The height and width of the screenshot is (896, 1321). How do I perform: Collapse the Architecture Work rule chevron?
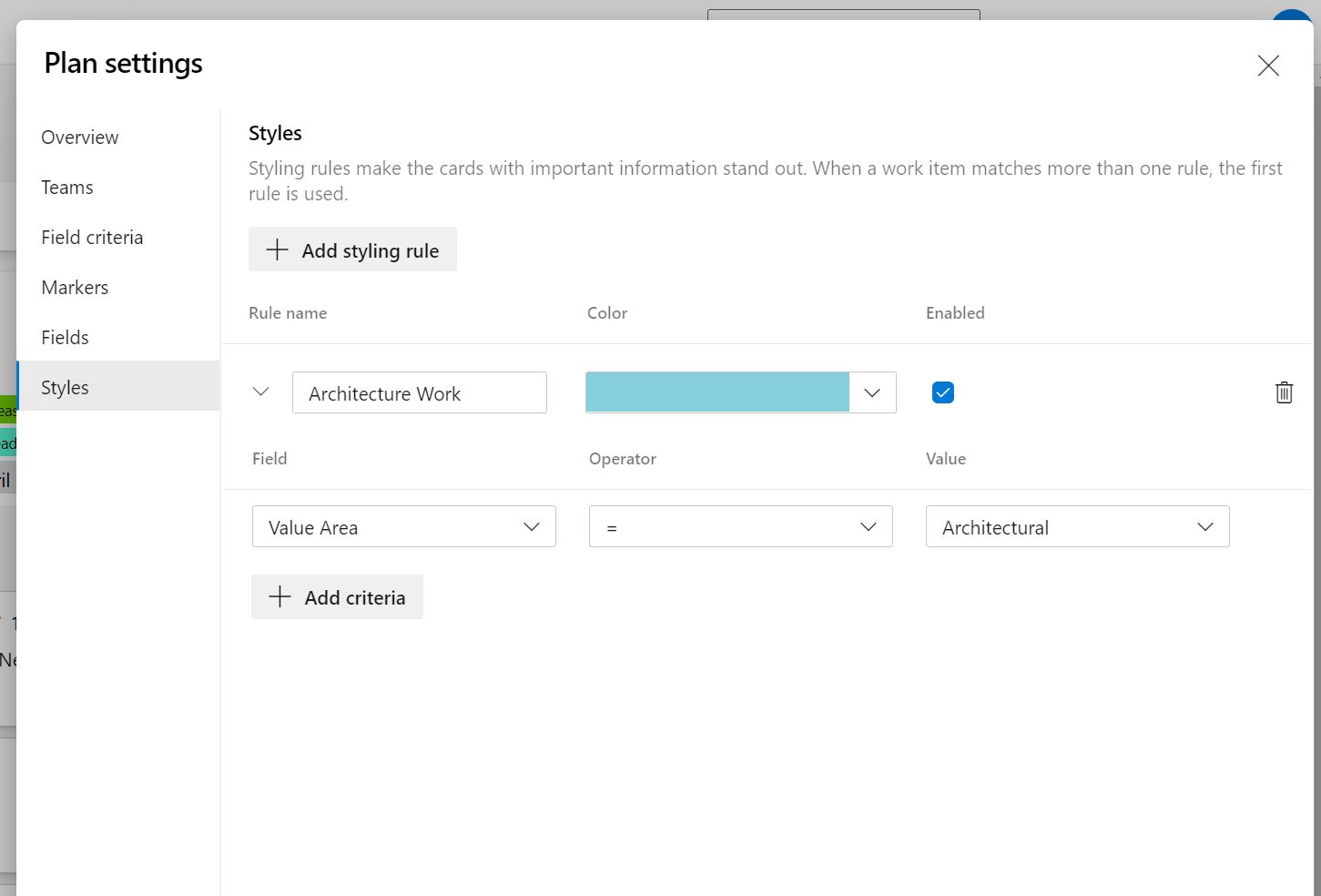pos(261,392)
